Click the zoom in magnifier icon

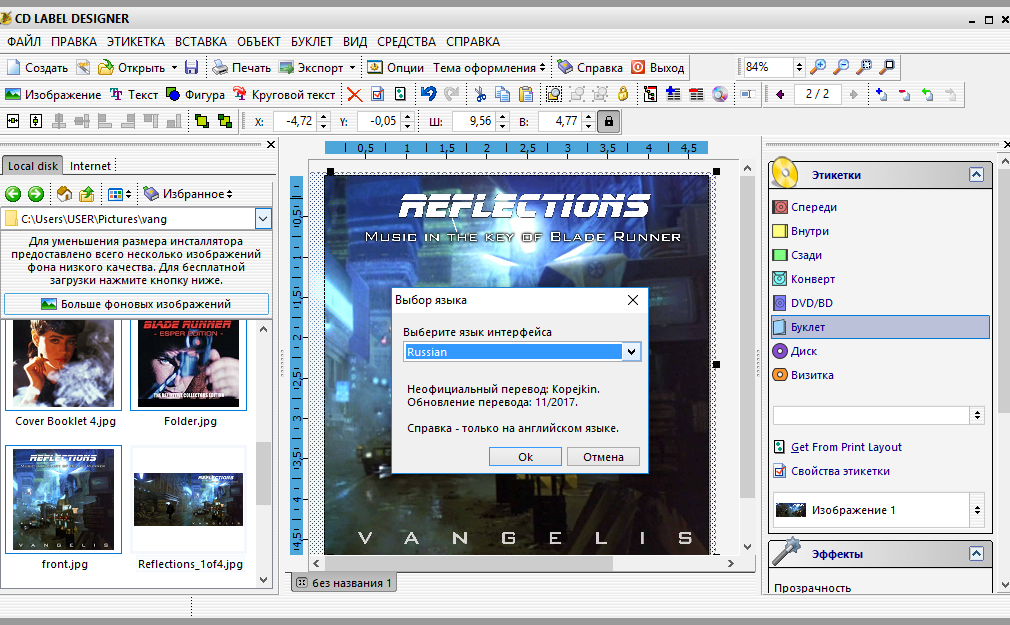[x=818, y=66]
